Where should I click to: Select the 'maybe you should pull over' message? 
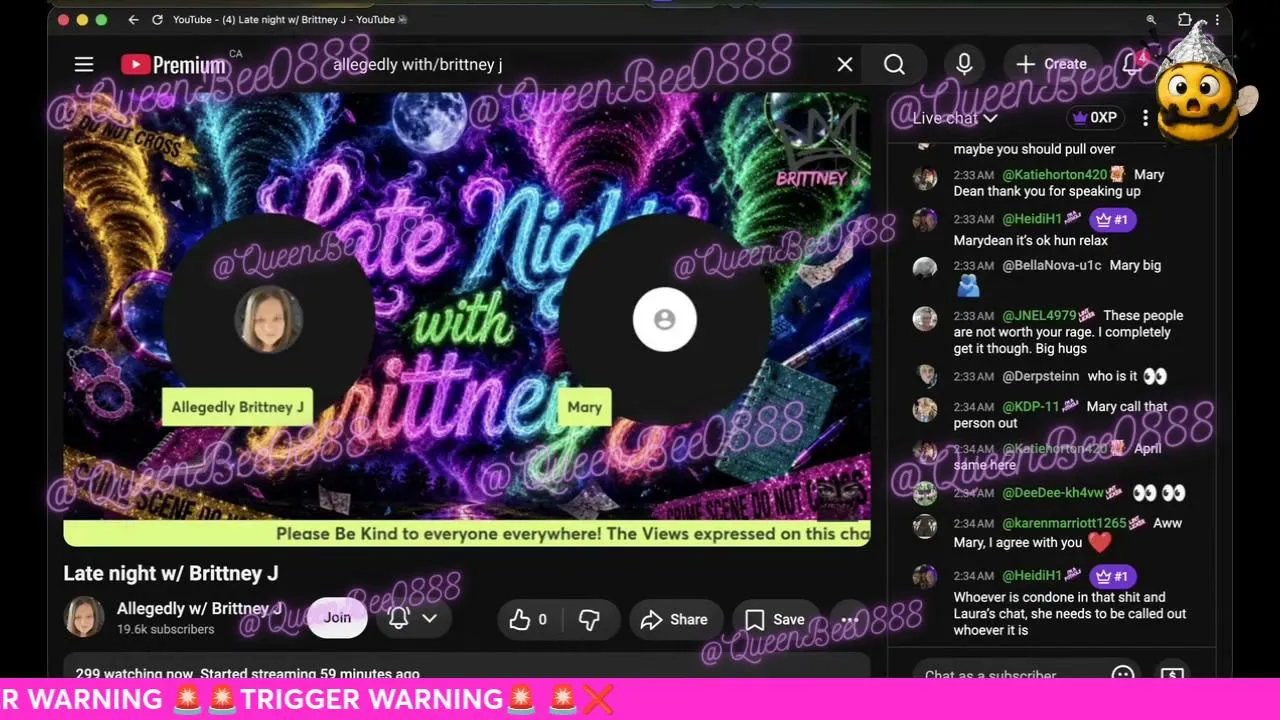pos(1034,149)
